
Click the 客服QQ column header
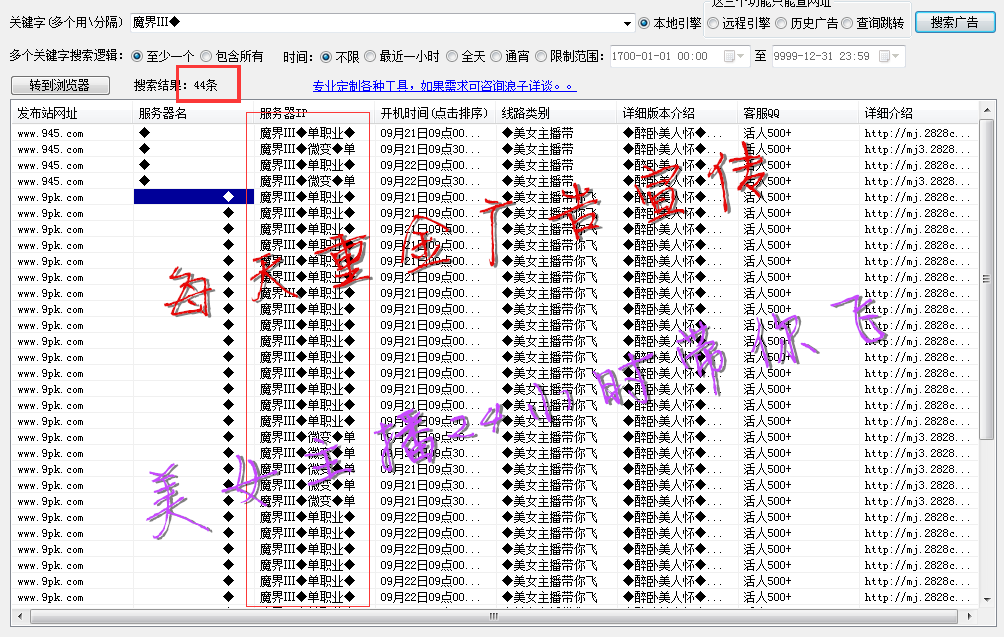pos(798,113)
